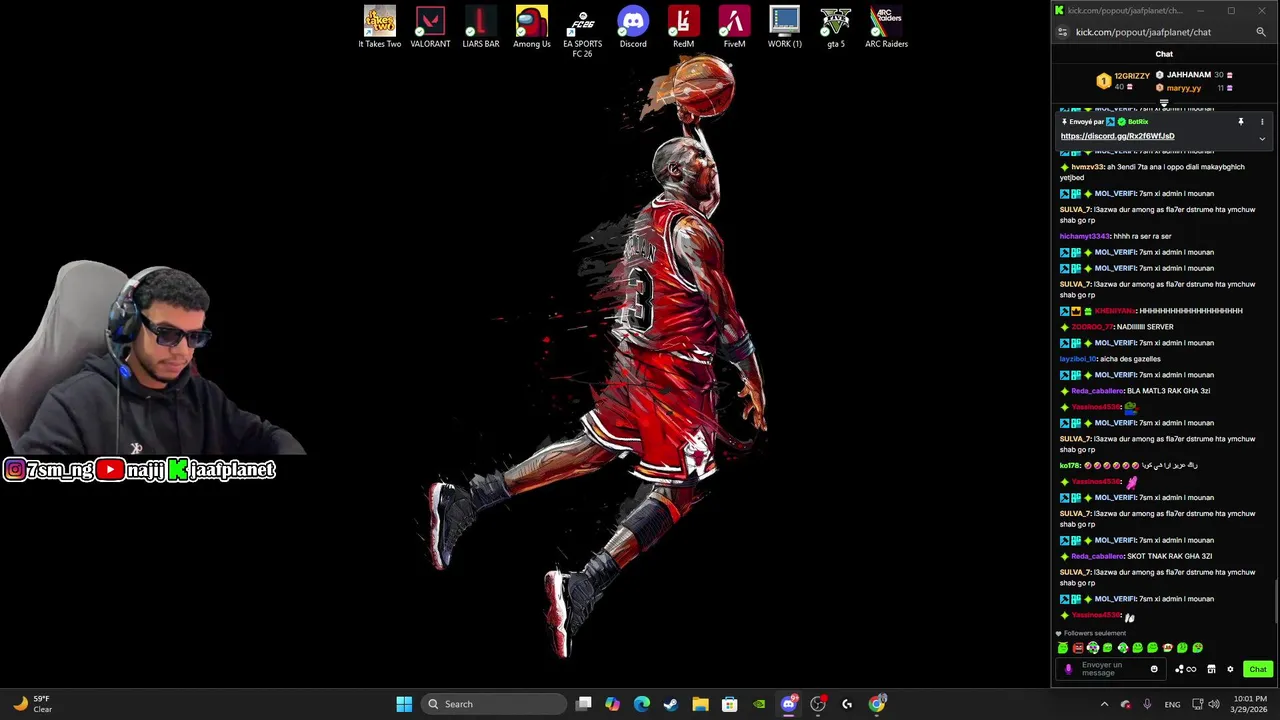Open the channel points infinity icon

tap(1186, 669)
